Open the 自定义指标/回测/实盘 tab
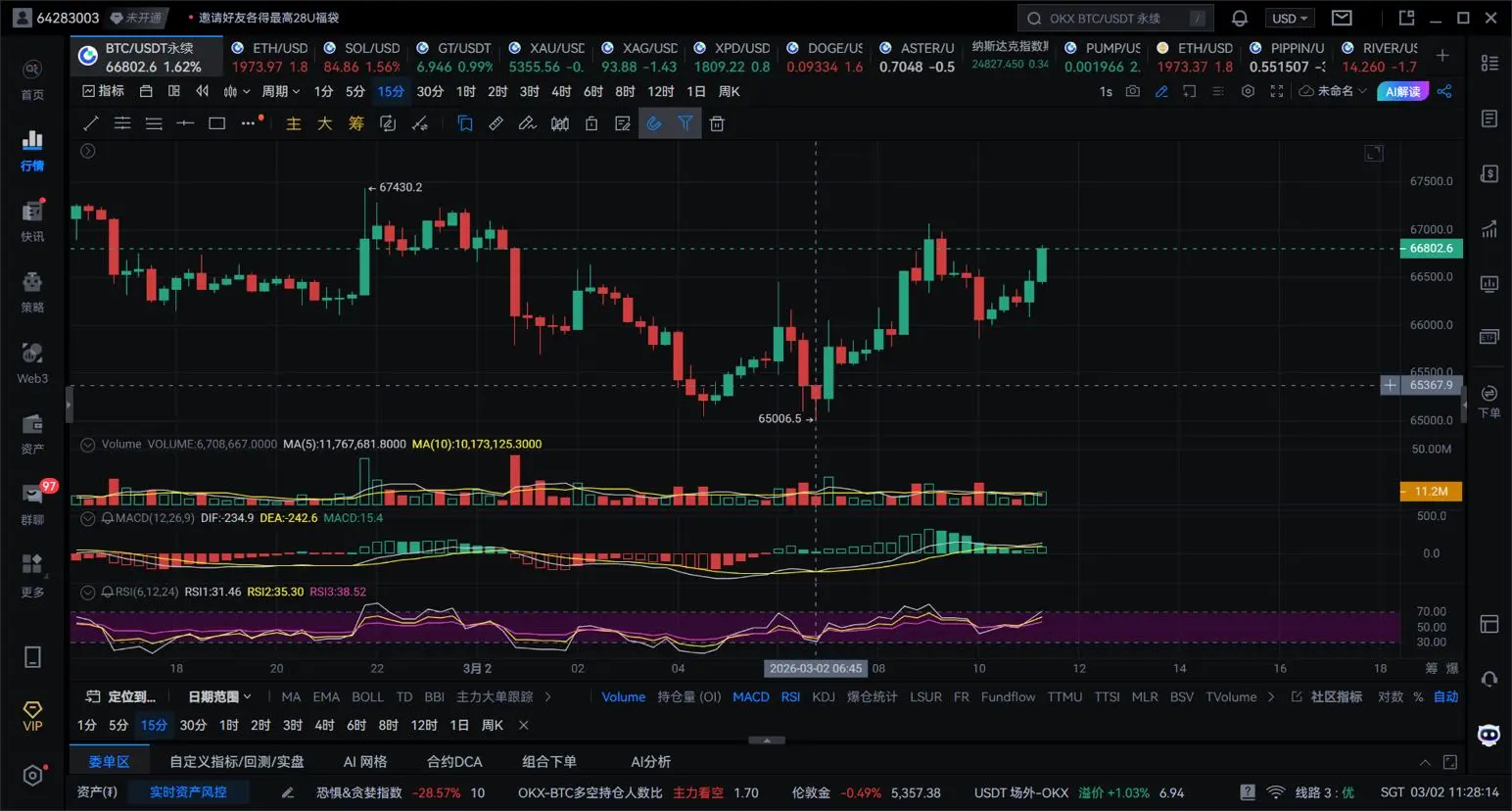 [x=237, y=762]
